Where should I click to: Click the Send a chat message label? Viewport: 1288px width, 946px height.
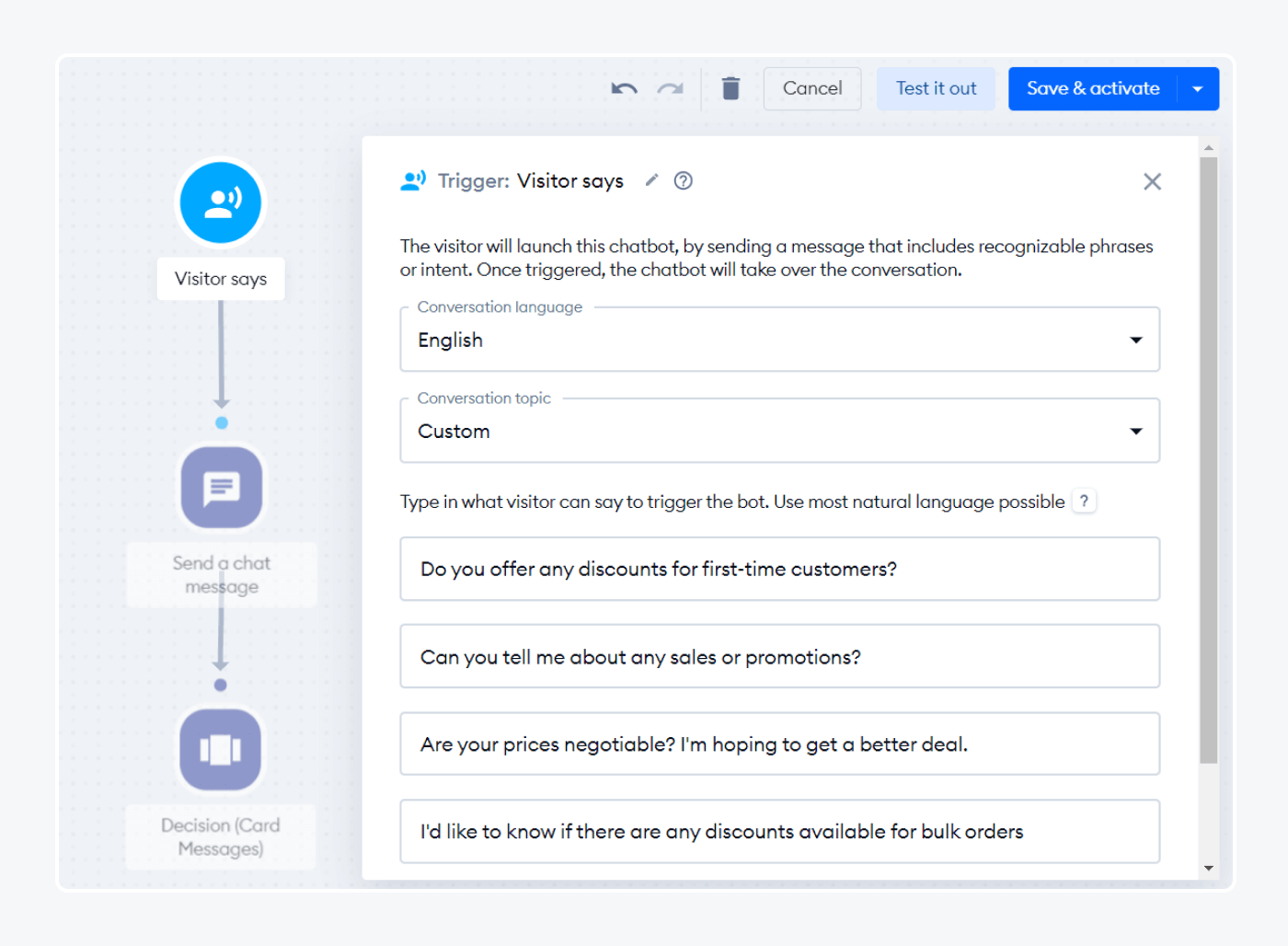pyautogui.click(x=222, y=574)
